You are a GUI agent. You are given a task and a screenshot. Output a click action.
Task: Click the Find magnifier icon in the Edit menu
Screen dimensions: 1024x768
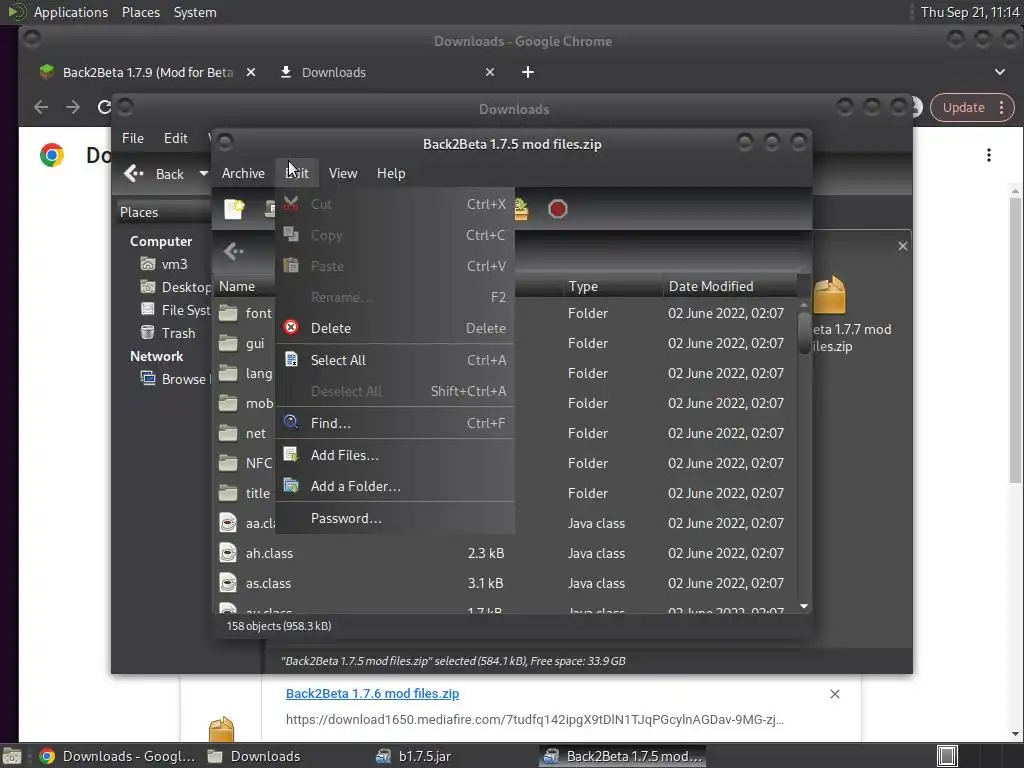click(291, 422)
